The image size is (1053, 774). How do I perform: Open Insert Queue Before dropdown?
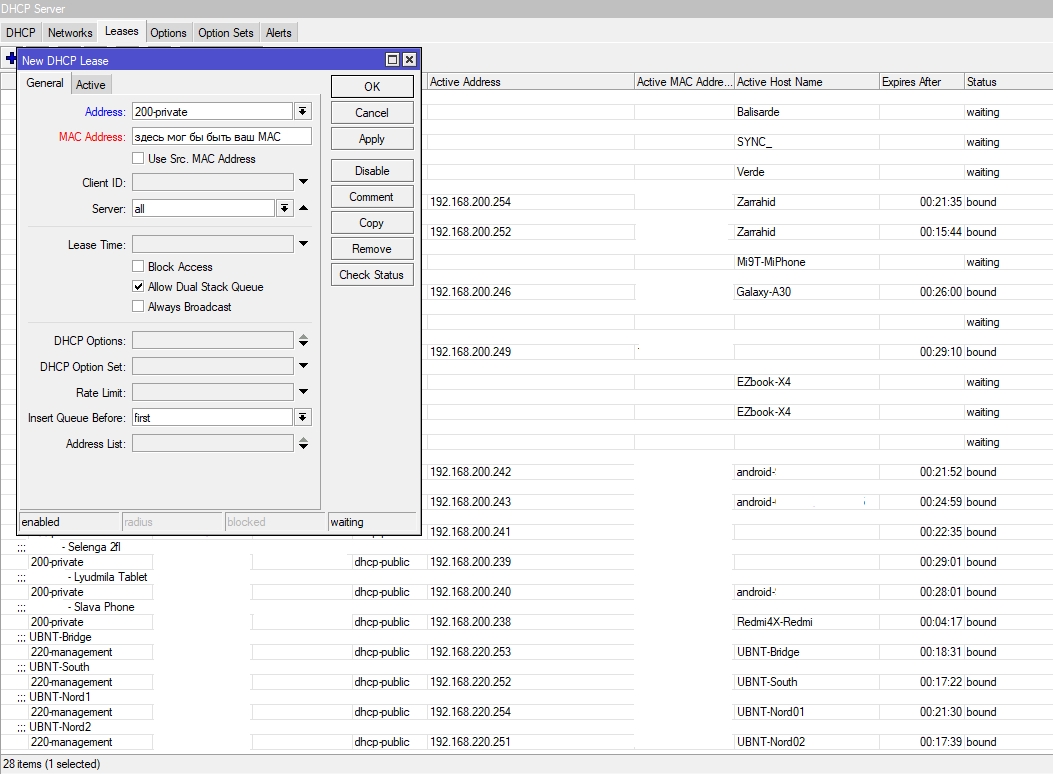pos(303,417)
